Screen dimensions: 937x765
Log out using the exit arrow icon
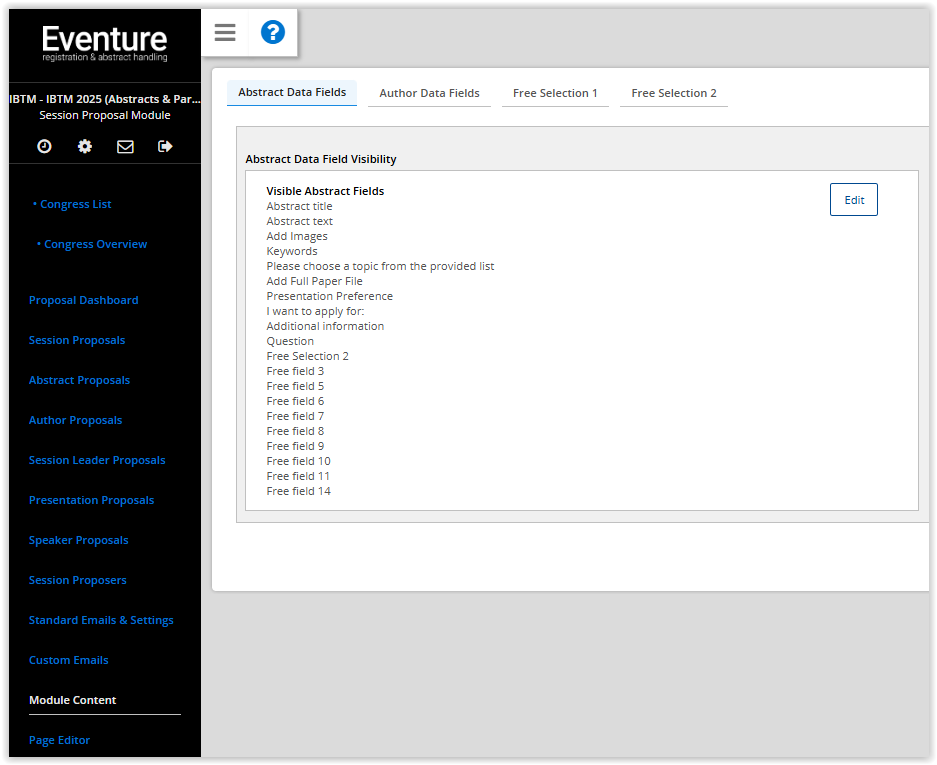coord(164,146)
